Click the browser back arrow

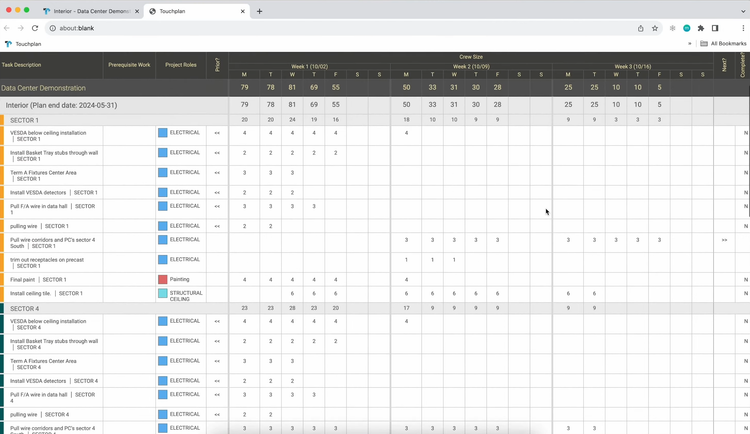(x=7, y=28)
